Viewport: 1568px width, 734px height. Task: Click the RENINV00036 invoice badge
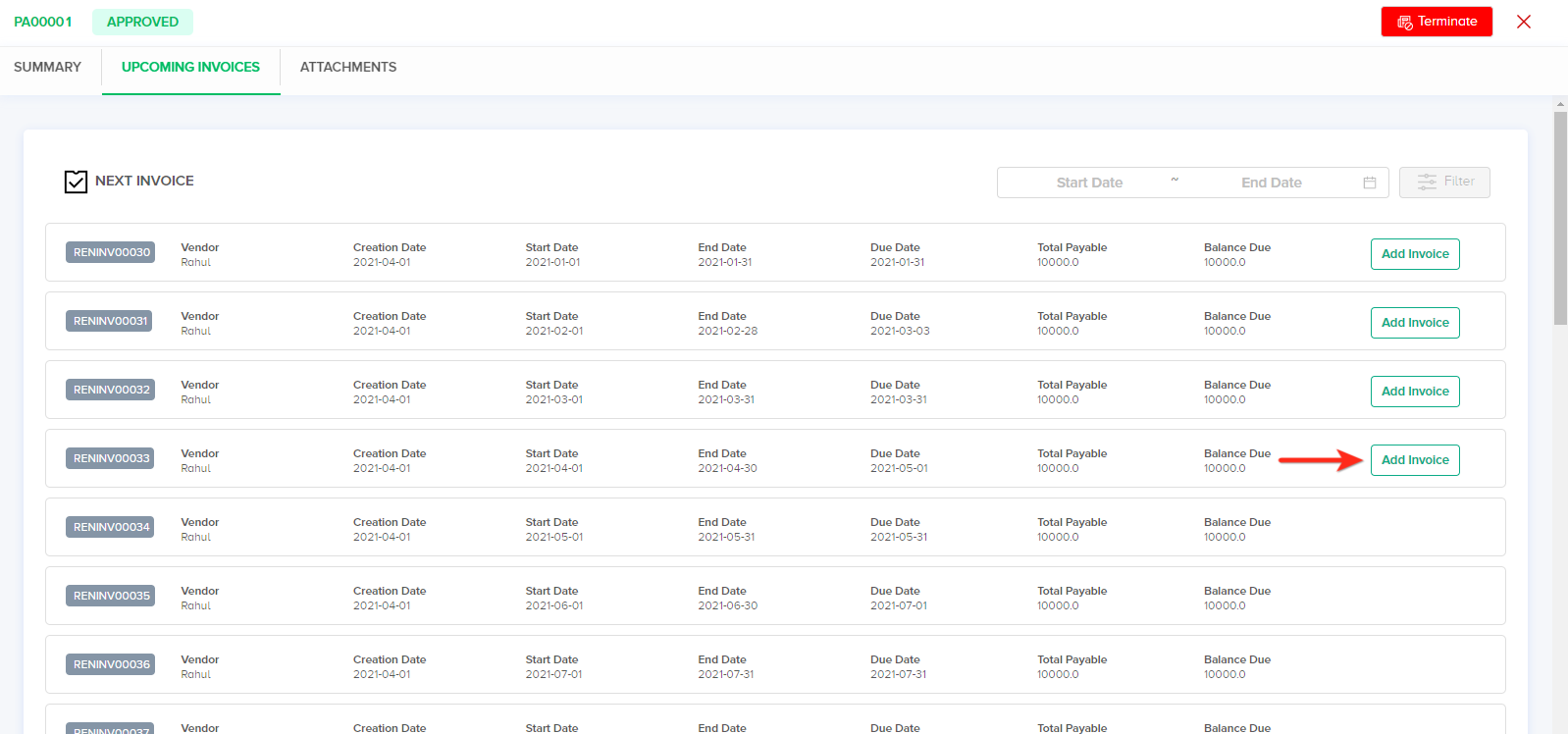[112, 664]
